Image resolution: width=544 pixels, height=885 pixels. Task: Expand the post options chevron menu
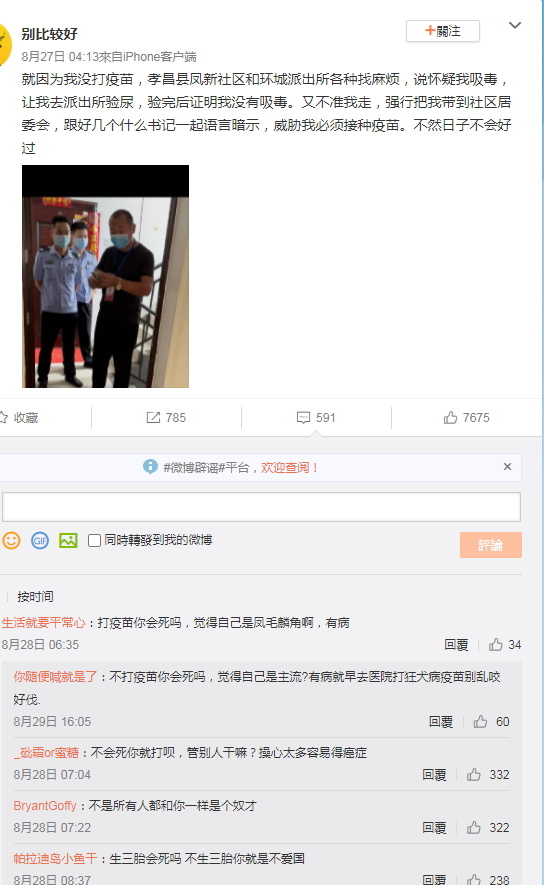[x=515, y=25]
